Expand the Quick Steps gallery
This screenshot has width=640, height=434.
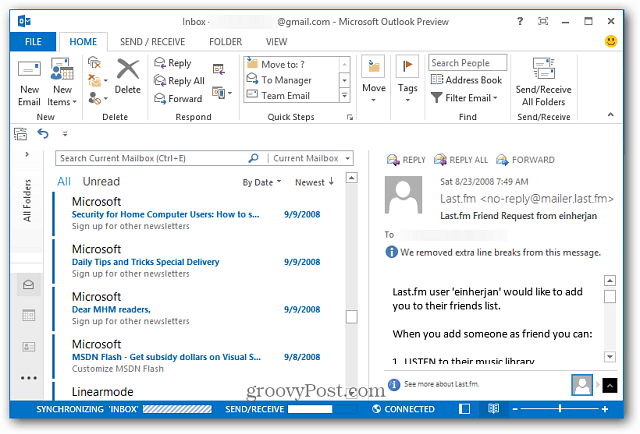tap(345, 96)
